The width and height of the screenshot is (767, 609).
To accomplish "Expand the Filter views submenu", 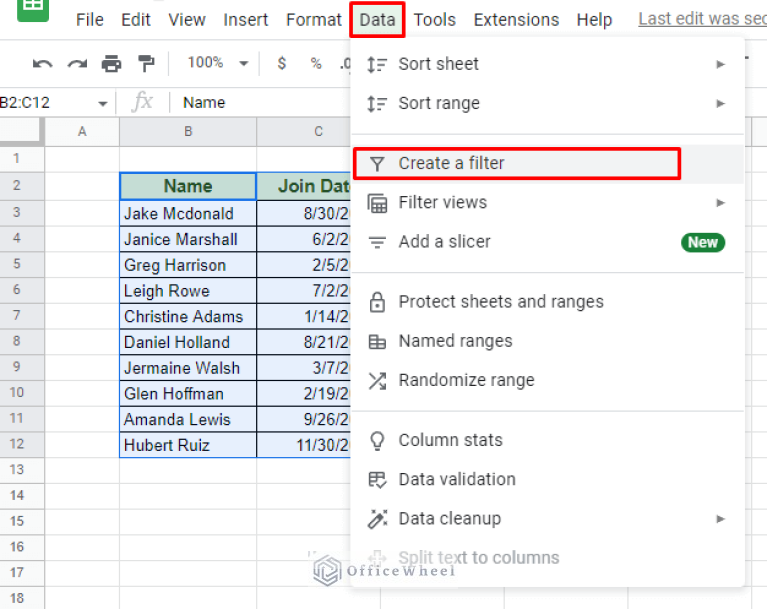I will pos(720,203).
